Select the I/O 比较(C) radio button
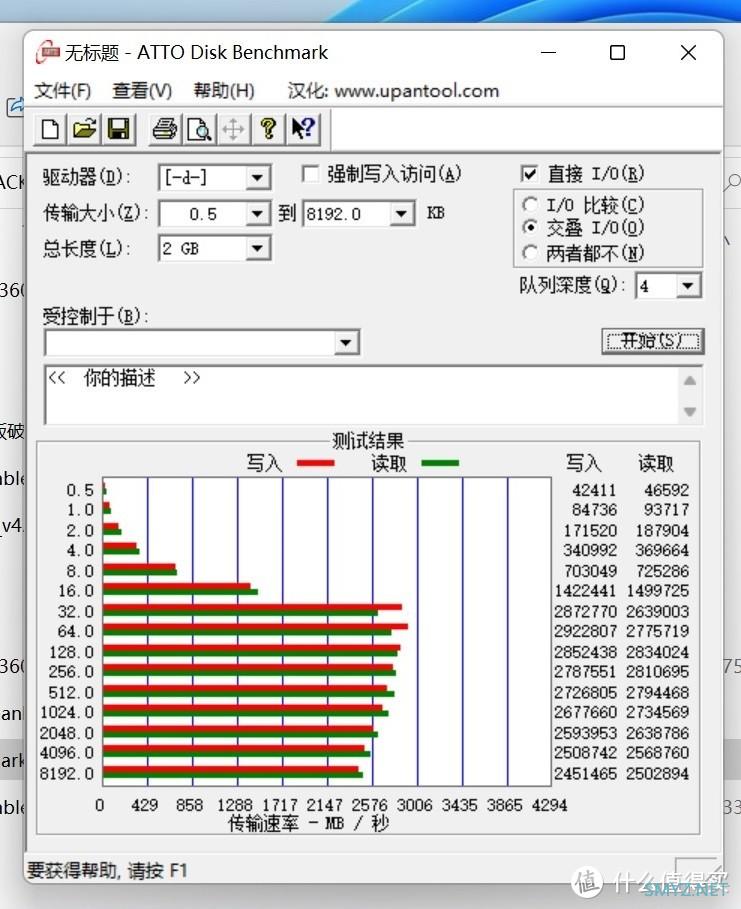The image size is (741, 909). click(529, 205)
